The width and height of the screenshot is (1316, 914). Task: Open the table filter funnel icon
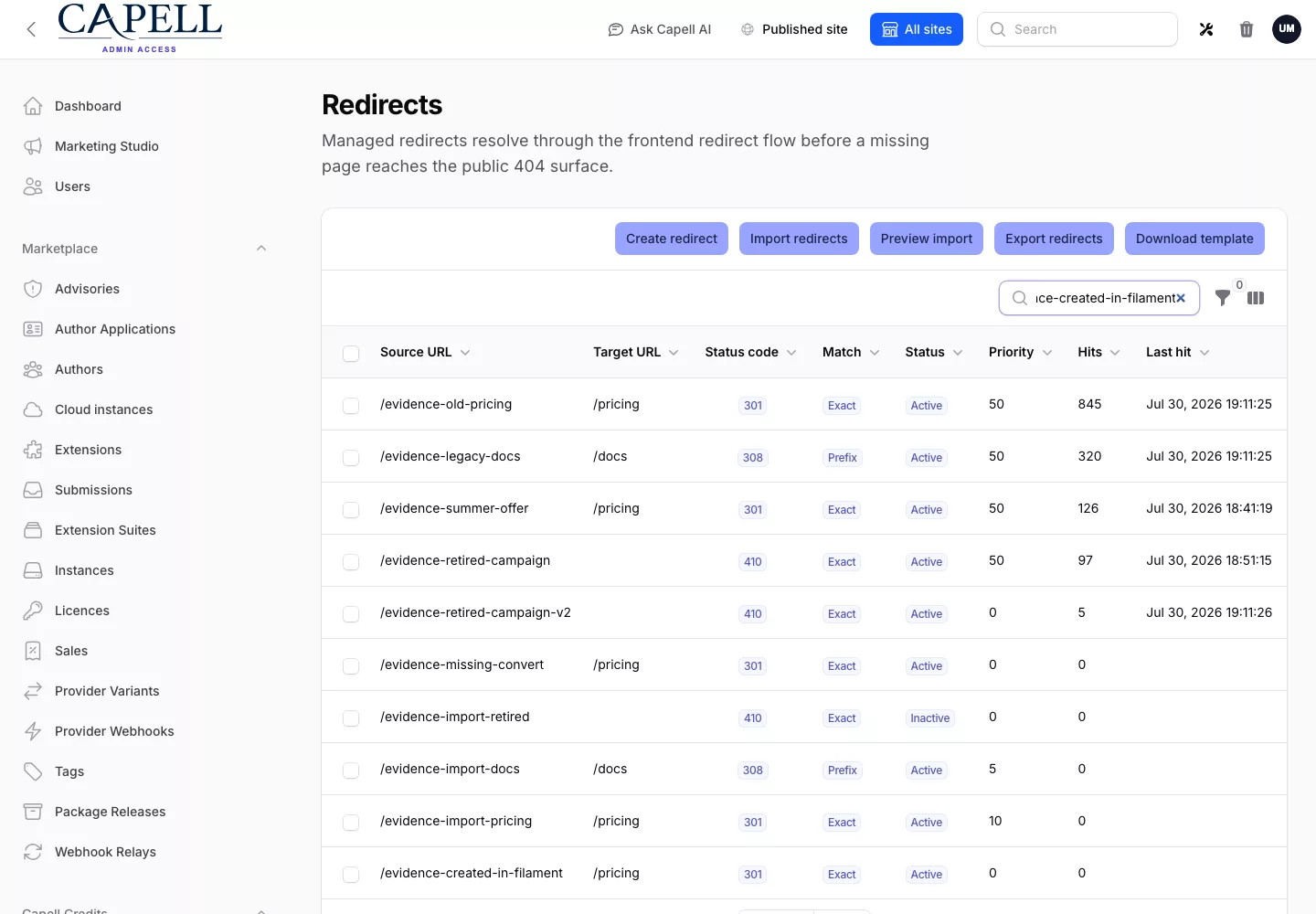(x=1223, y=298)
